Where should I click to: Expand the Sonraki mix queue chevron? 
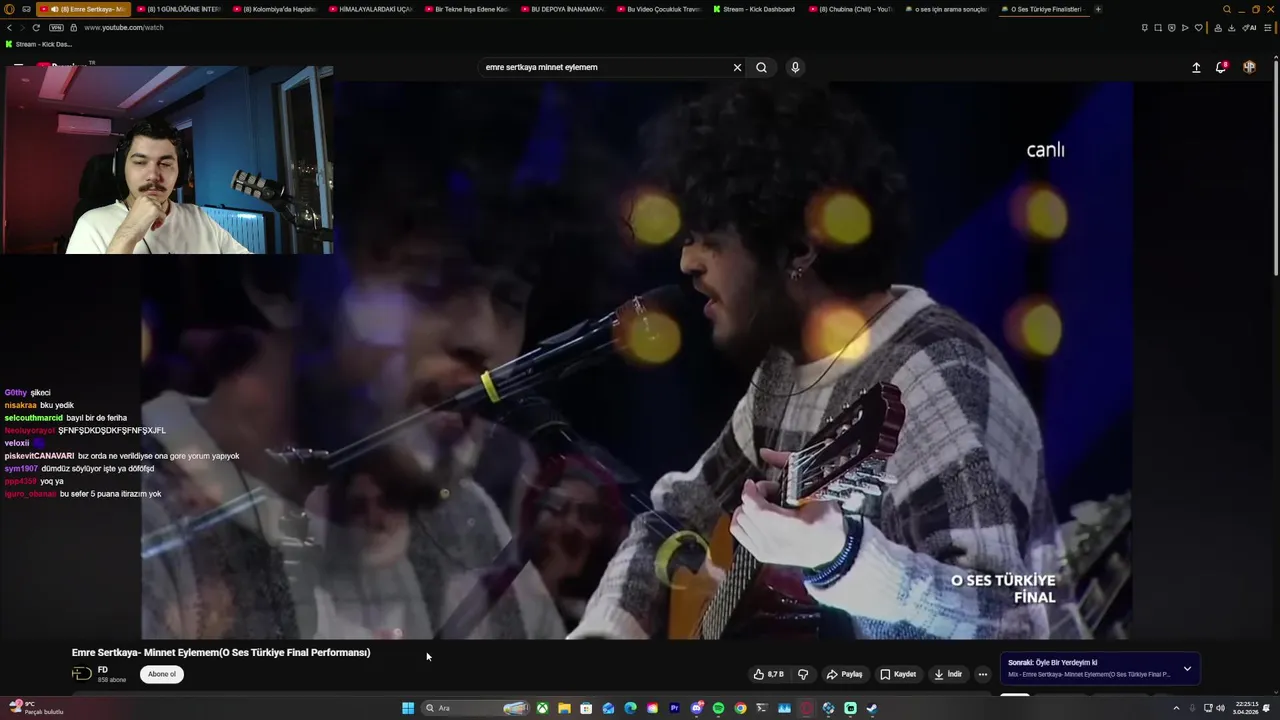(1187, 668)
